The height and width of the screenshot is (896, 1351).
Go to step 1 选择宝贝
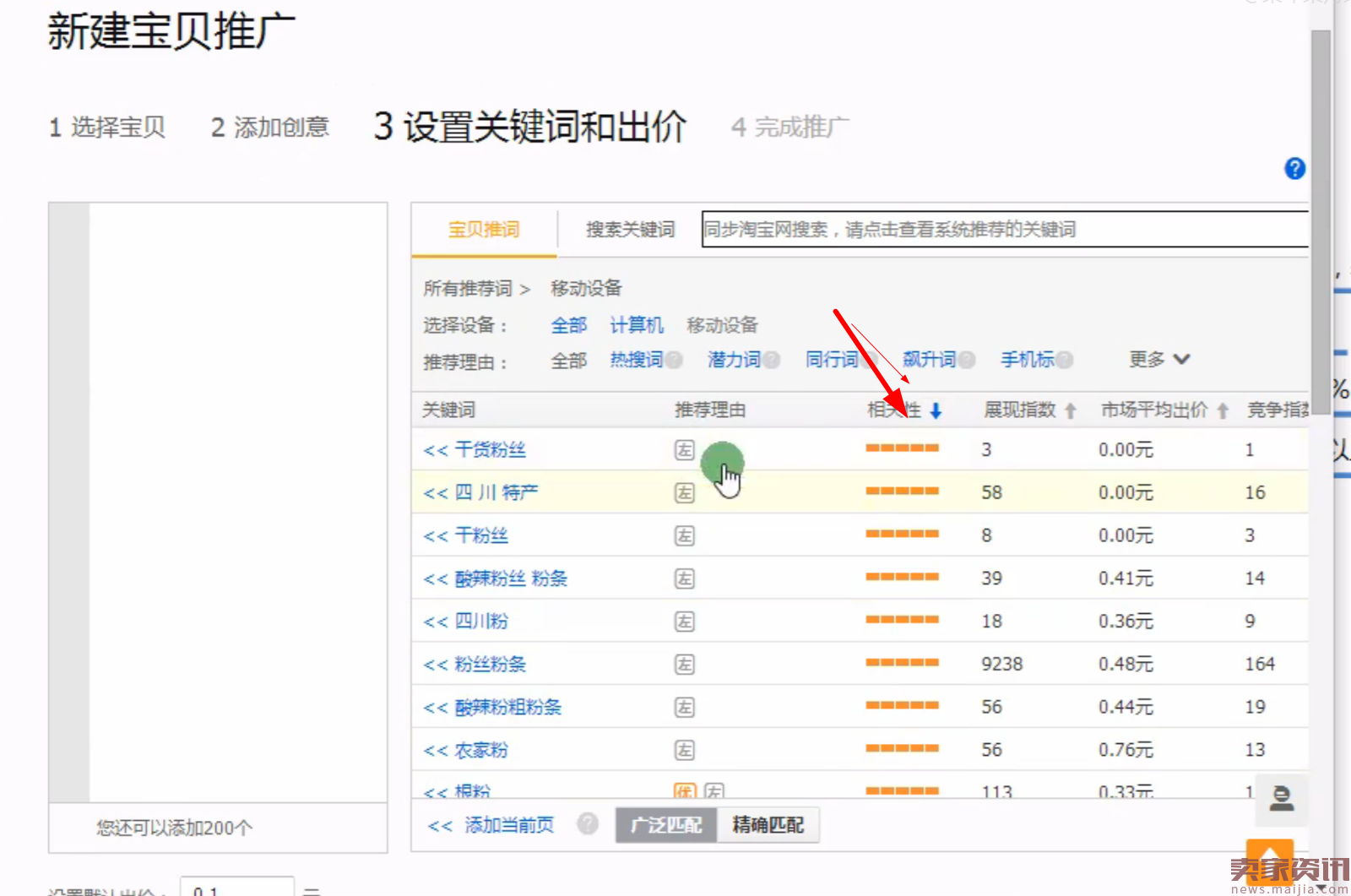107,128
